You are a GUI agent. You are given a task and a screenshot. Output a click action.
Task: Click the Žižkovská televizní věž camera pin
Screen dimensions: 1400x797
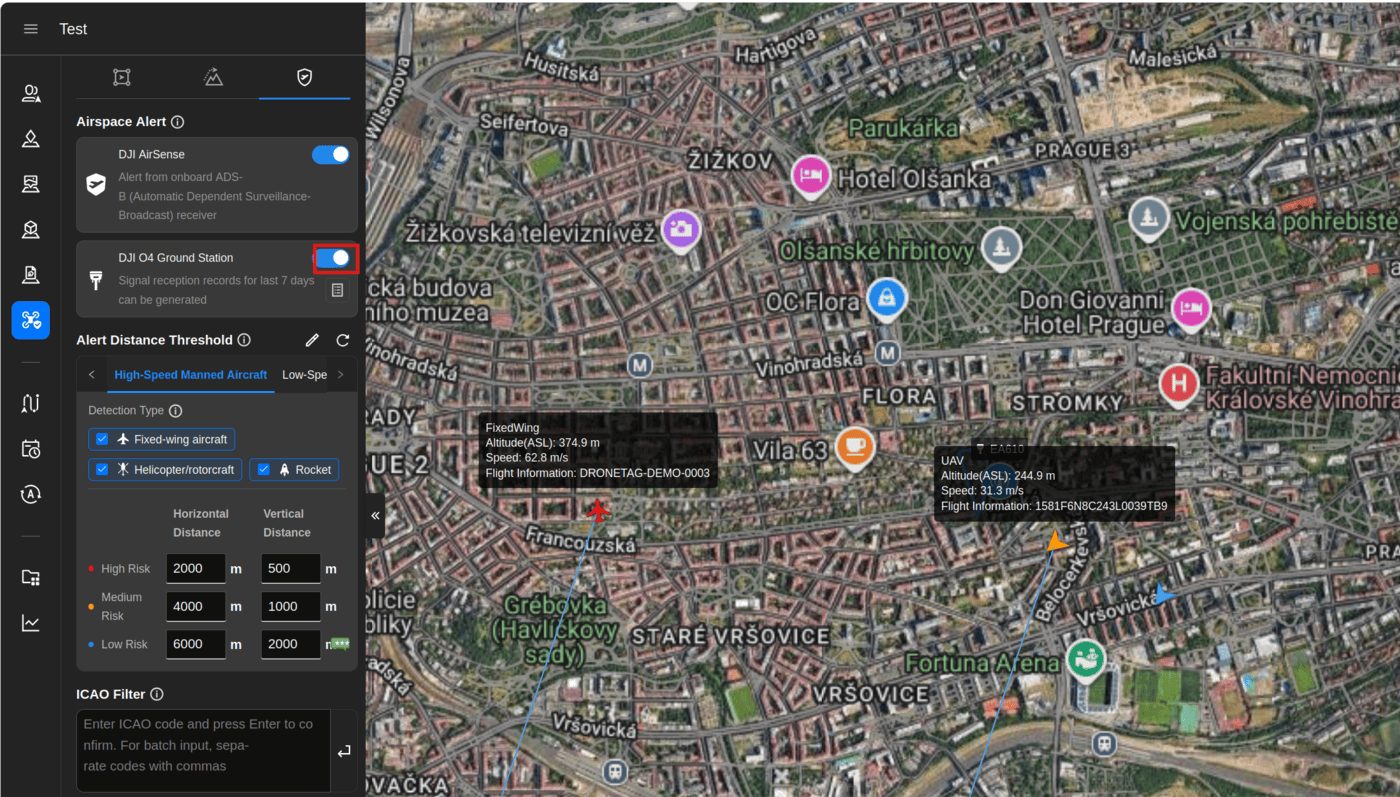pyautogui.click(x=682, y=230)
